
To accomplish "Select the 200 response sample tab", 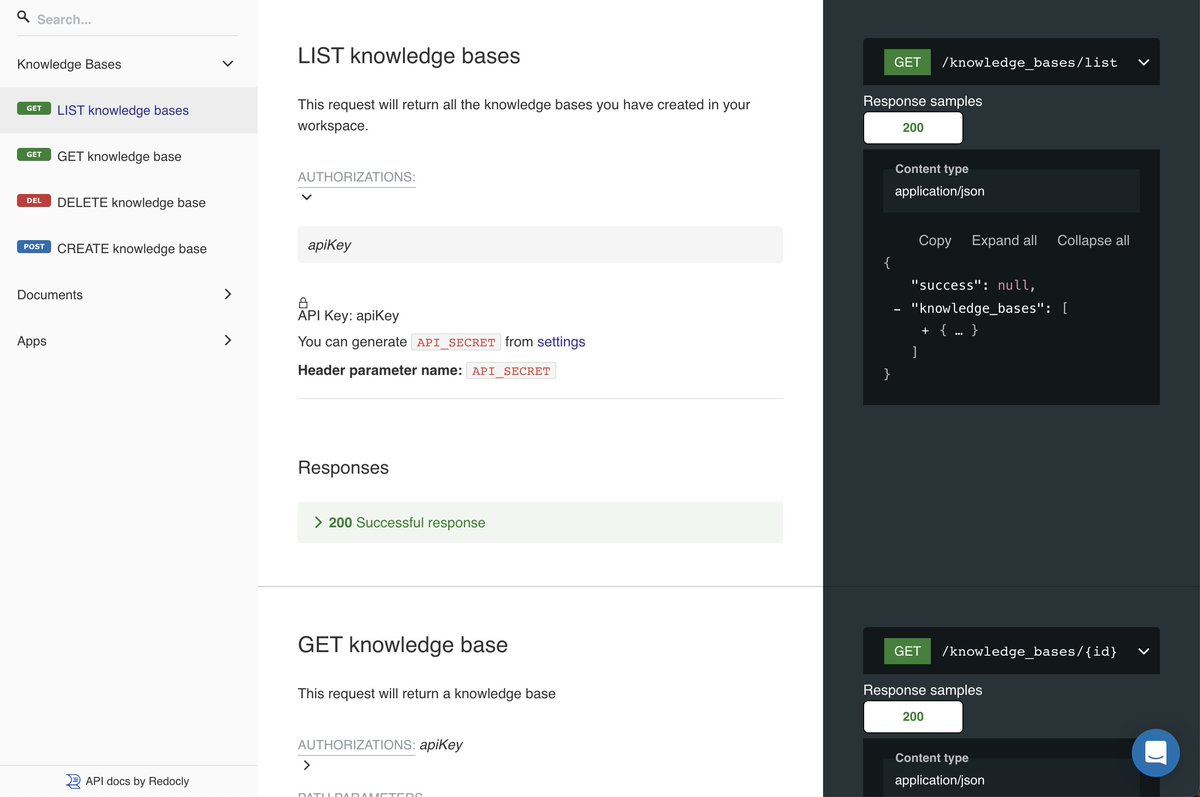I will [x=912, y=127].
